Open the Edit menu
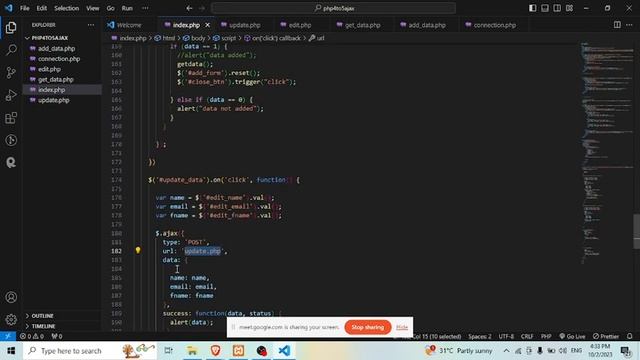This screenshot has height=360, width=640. [41, 8]
